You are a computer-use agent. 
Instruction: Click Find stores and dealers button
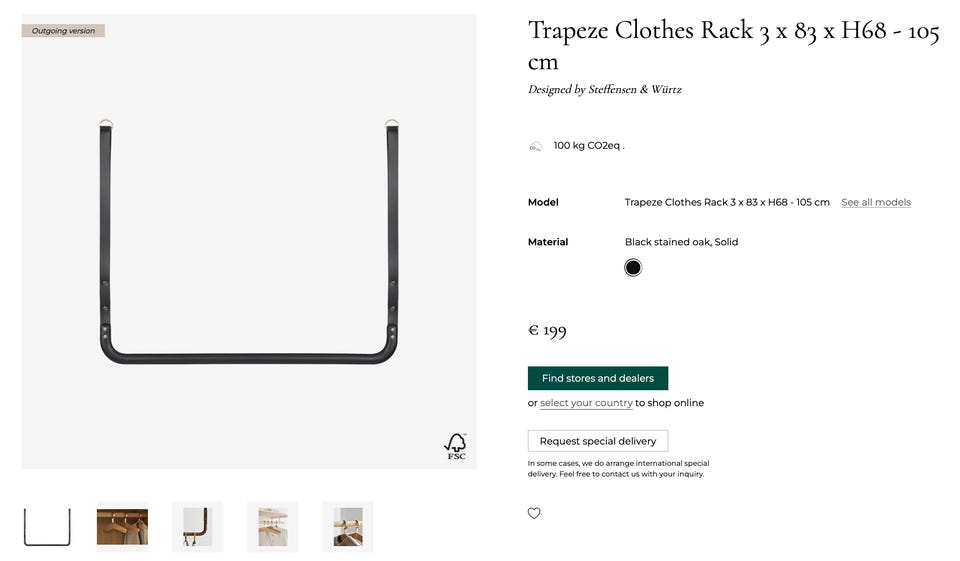[x=598, y=378]
